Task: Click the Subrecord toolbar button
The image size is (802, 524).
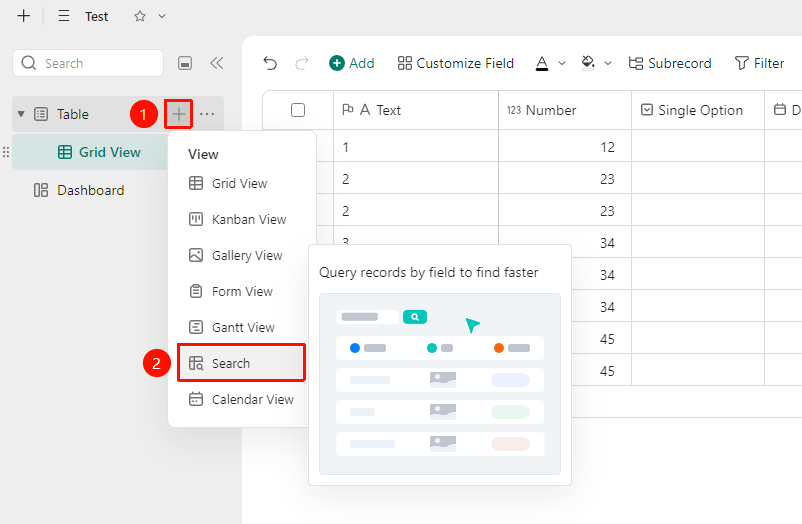Action: pyautogui.click(x=670, y=63)
